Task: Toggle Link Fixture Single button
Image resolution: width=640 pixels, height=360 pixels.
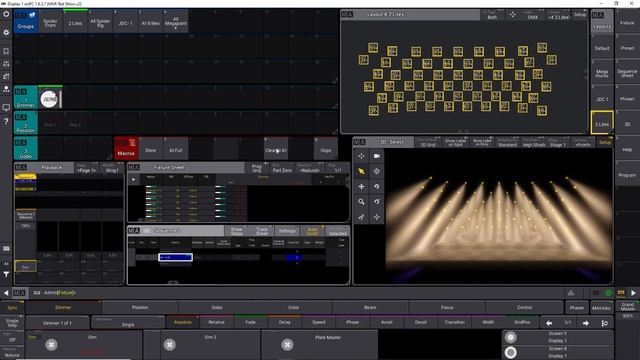Action: tap(128, 322)
